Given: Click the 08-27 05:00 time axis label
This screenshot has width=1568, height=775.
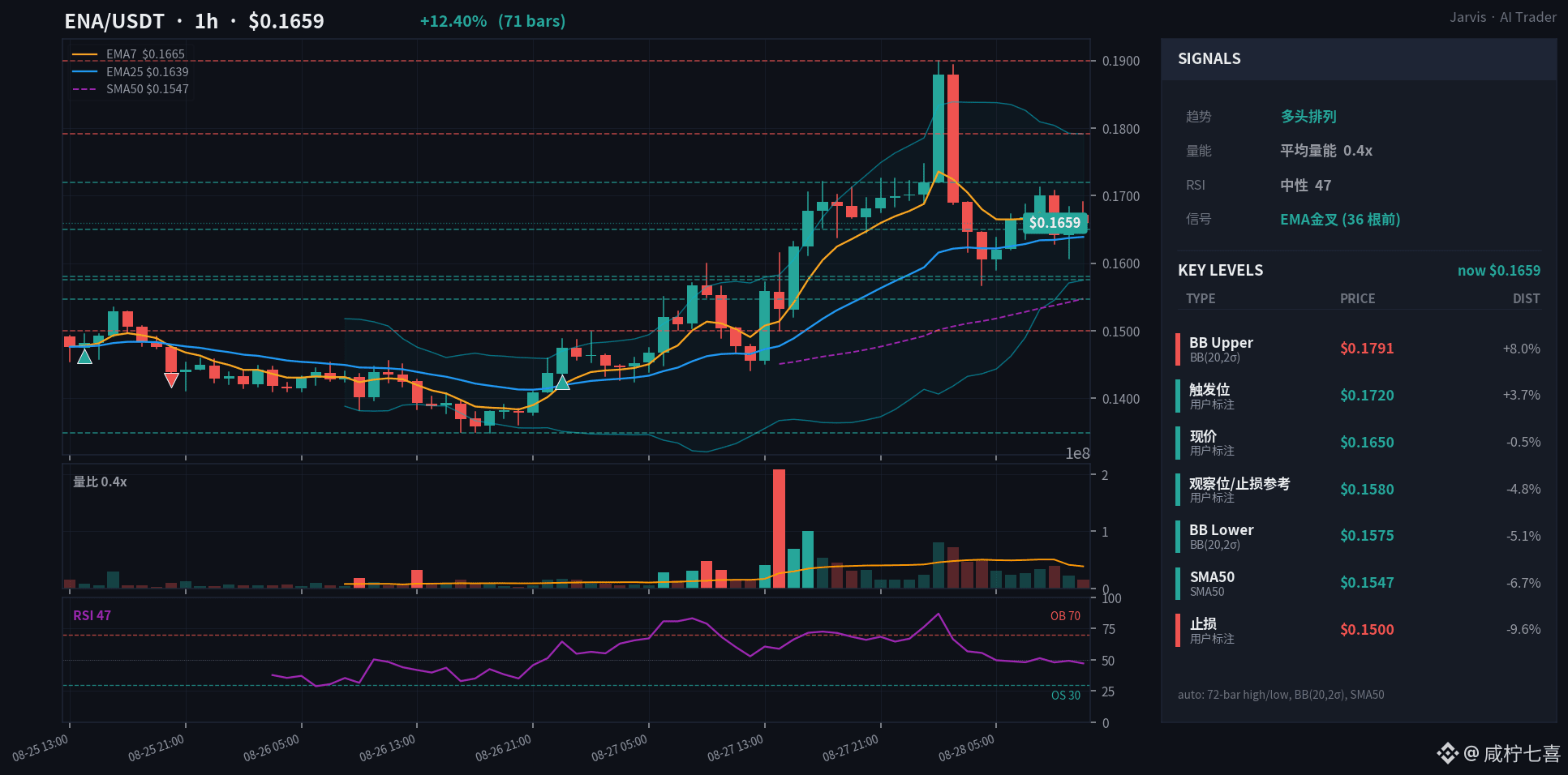Looking at the screenshot, I should pyautogui.click(x=620, y=748).
